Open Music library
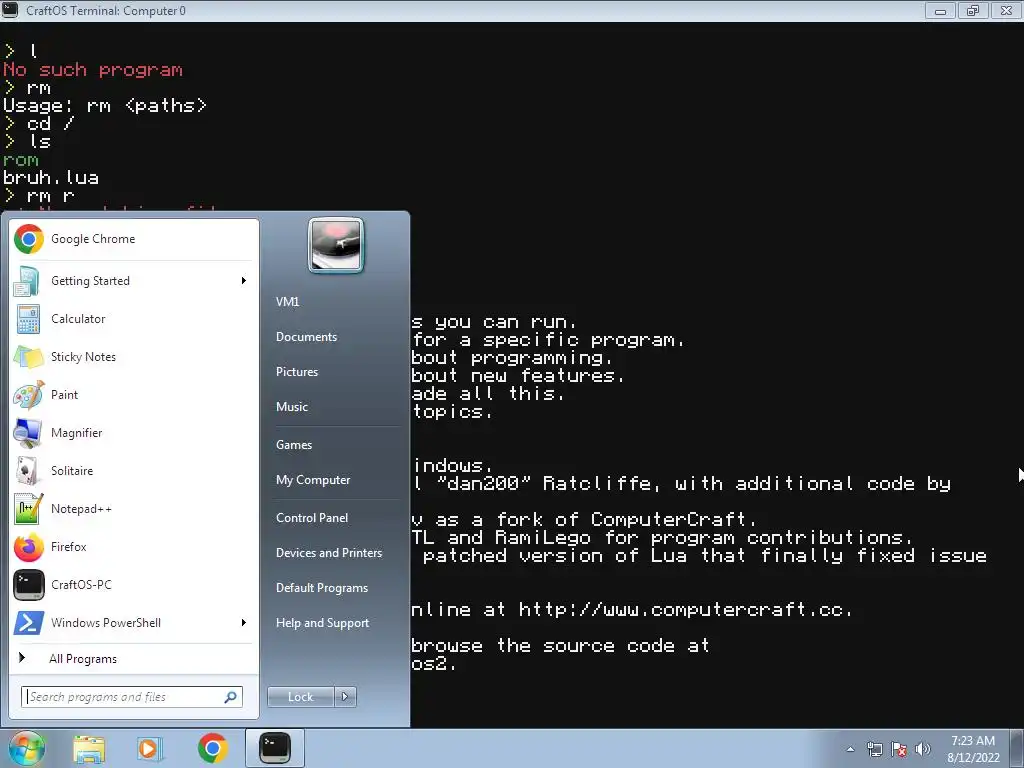The width and height of the screenshot is (1024, 768). tap(291, 407)
